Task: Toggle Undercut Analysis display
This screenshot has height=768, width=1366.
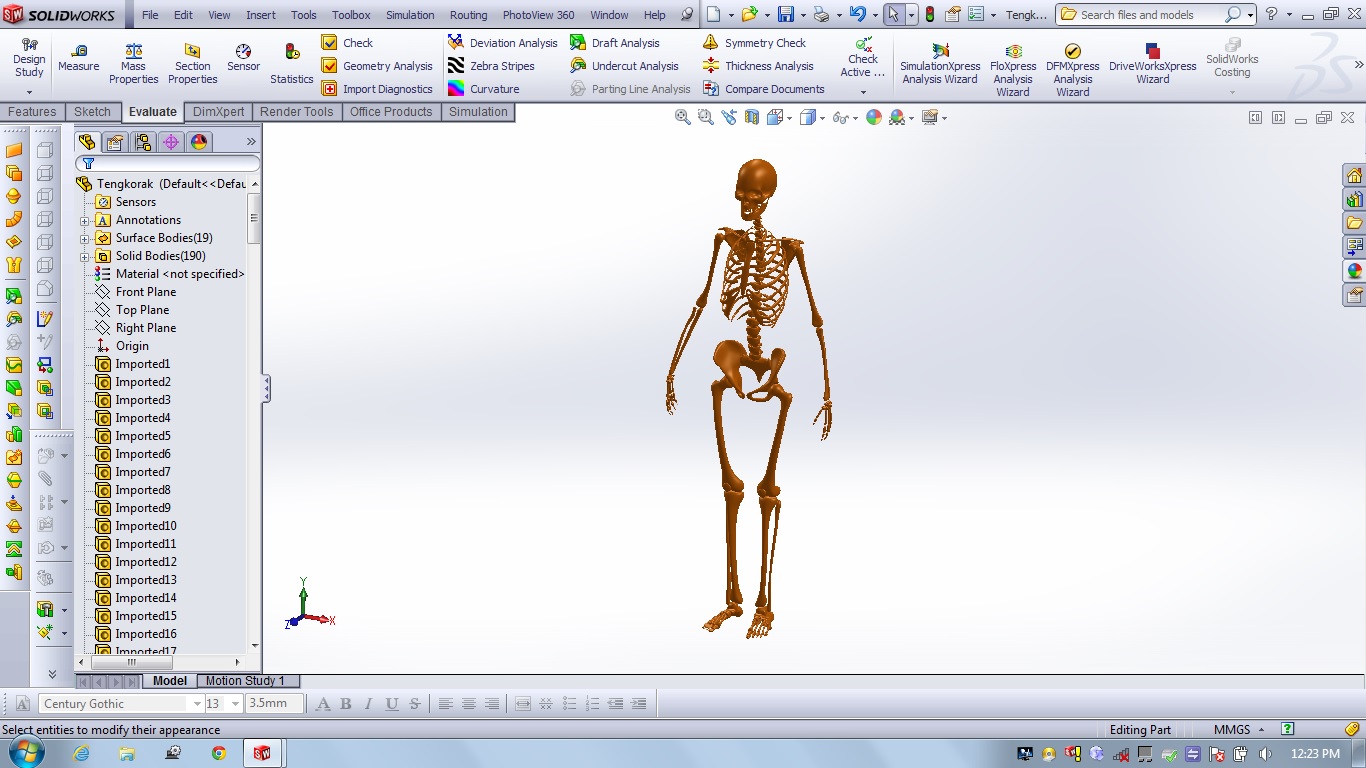Action: (624, 66)
